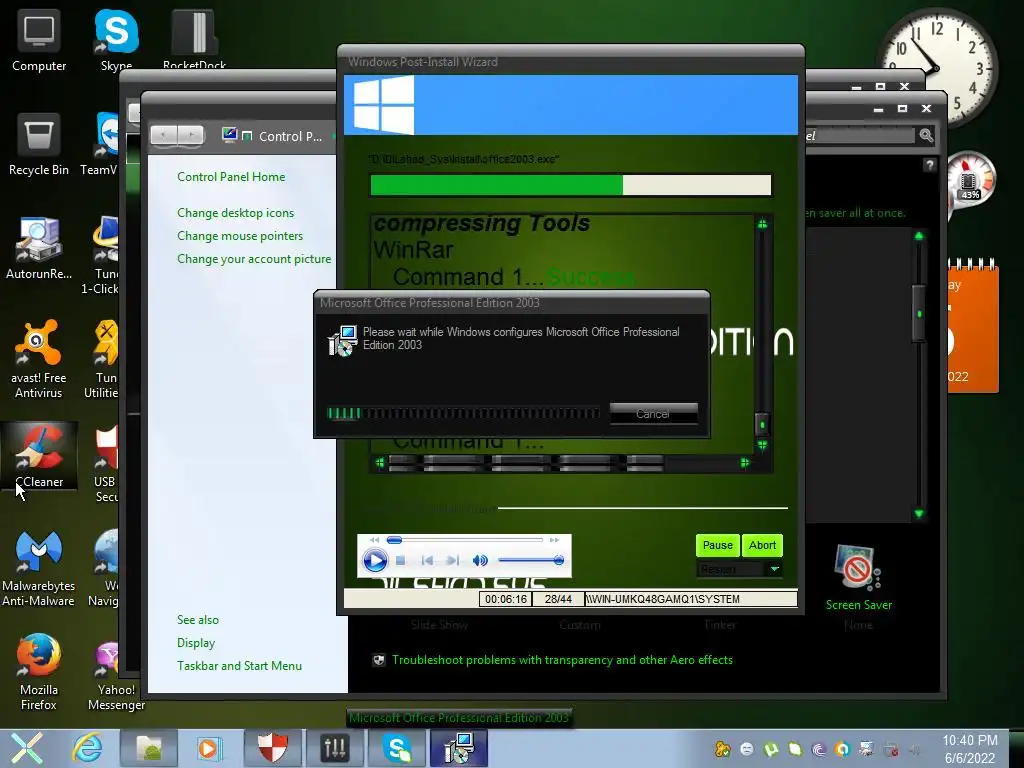Open the Display link under See also
This screenshot has width=1024, height=768.
(196, 643)
